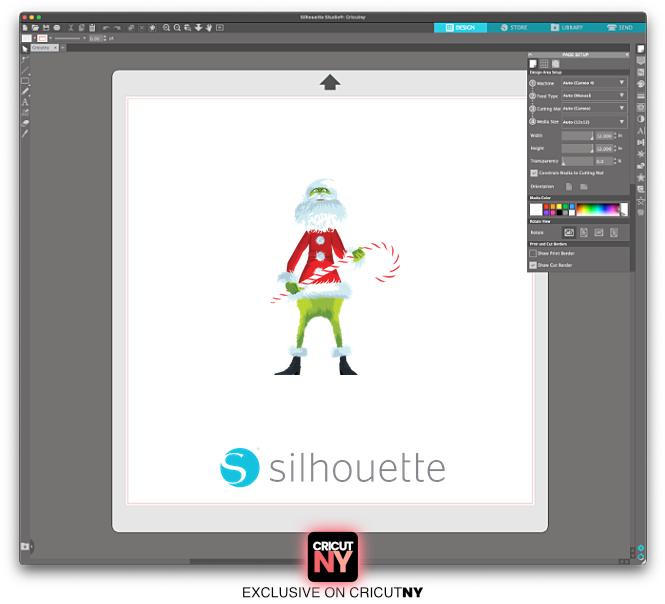The height and width of the screenshot is (604, 665).
Task: Open a file using the folder icon
Action: (35, 28)
